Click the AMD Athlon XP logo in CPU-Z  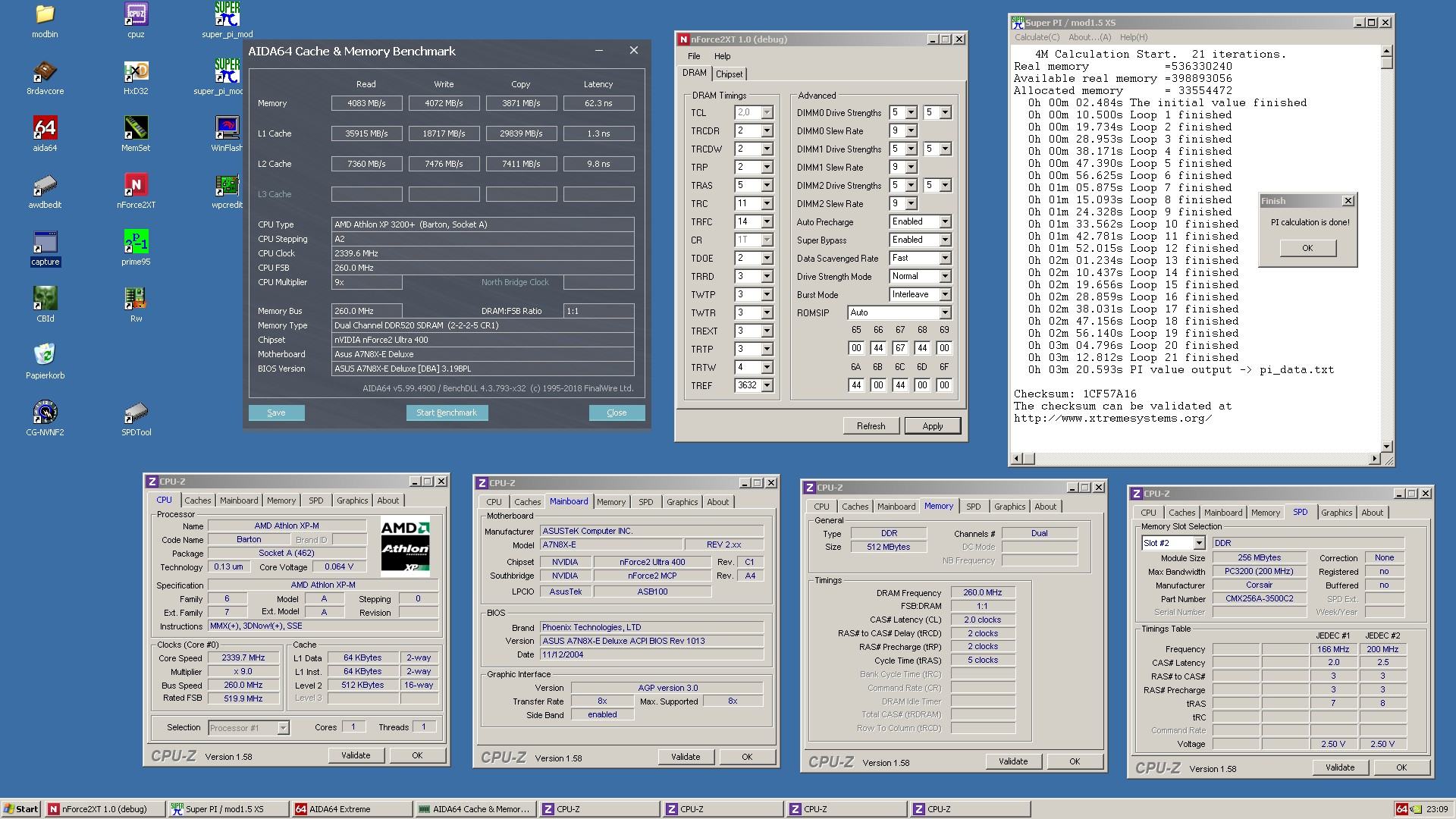tap(405, 544)
